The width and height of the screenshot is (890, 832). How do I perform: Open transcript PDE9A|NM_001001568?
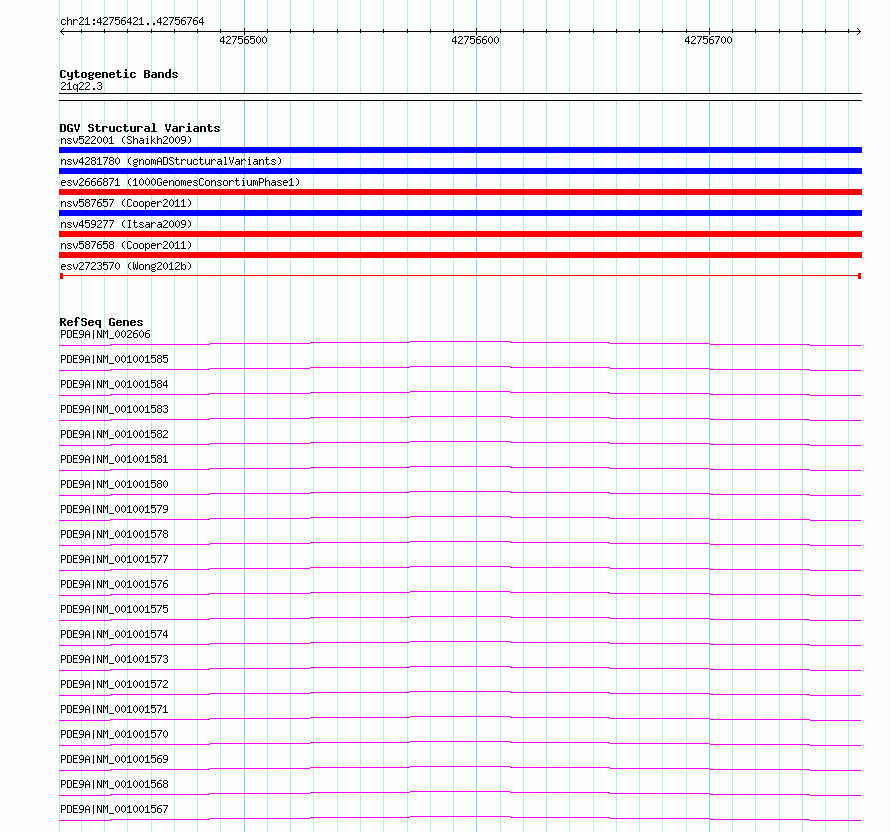click(x=114, y=784)
